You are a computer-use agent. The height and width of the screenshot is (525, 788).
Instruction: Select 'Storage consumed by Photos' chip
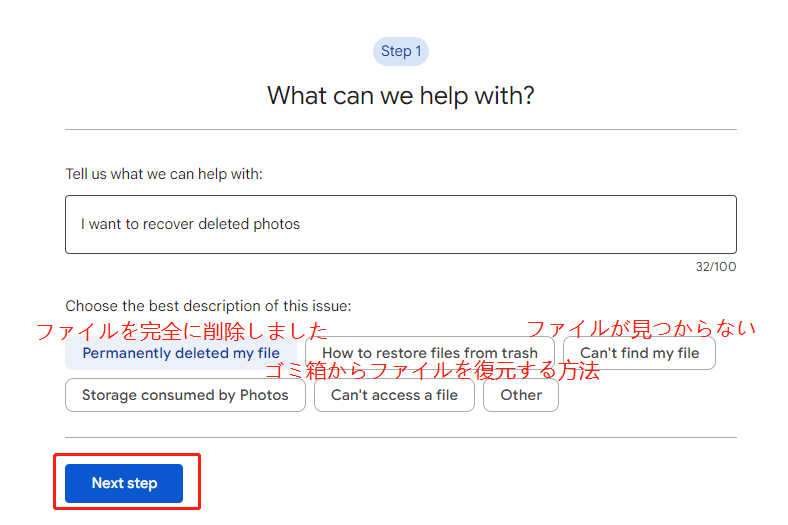(x=185, y=395)
